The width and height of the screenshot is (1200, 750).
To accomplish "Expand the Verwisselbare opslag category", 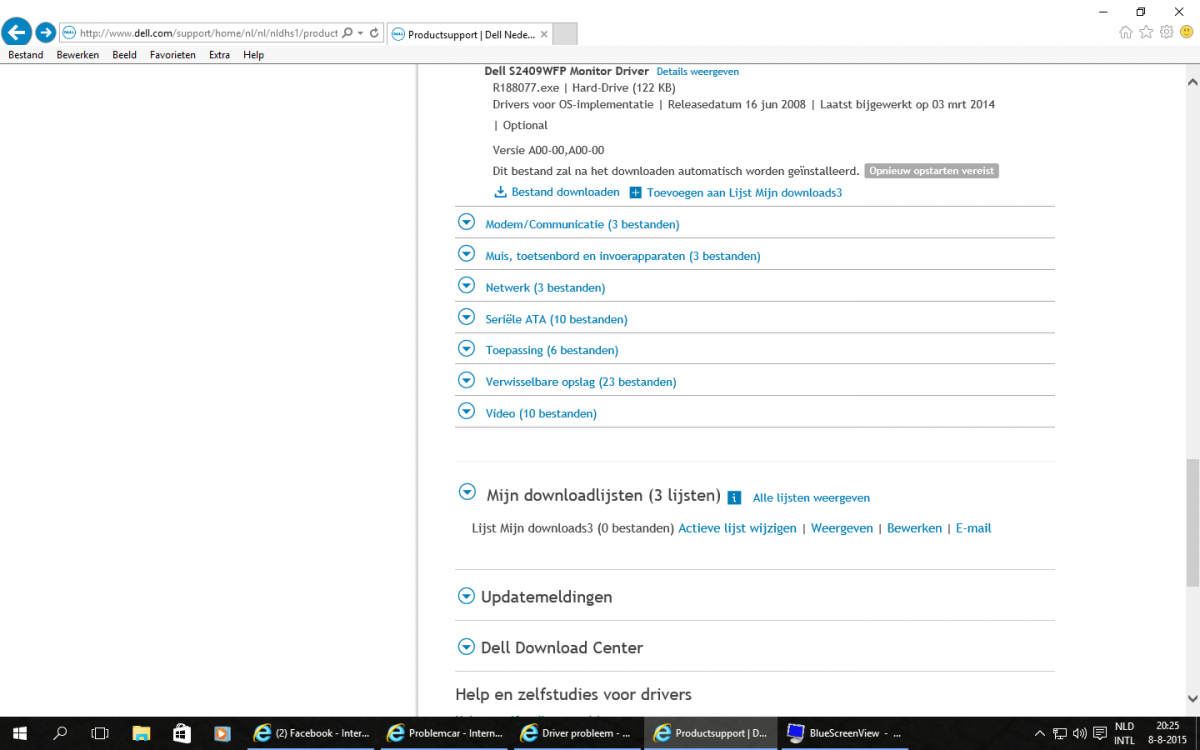I will click(466, 380).
